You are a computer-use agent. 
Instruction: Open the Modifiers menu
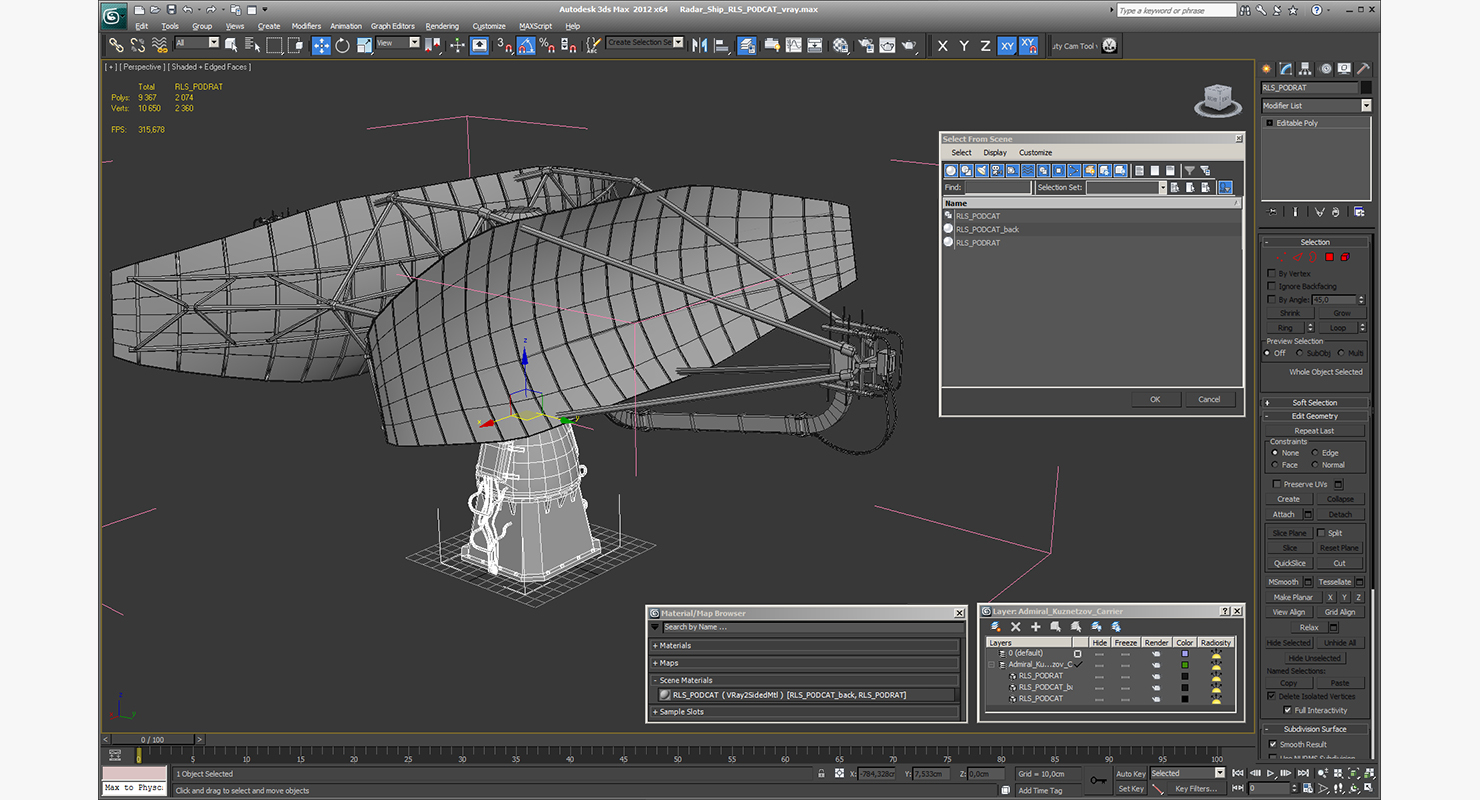click(x=306, y=26)
